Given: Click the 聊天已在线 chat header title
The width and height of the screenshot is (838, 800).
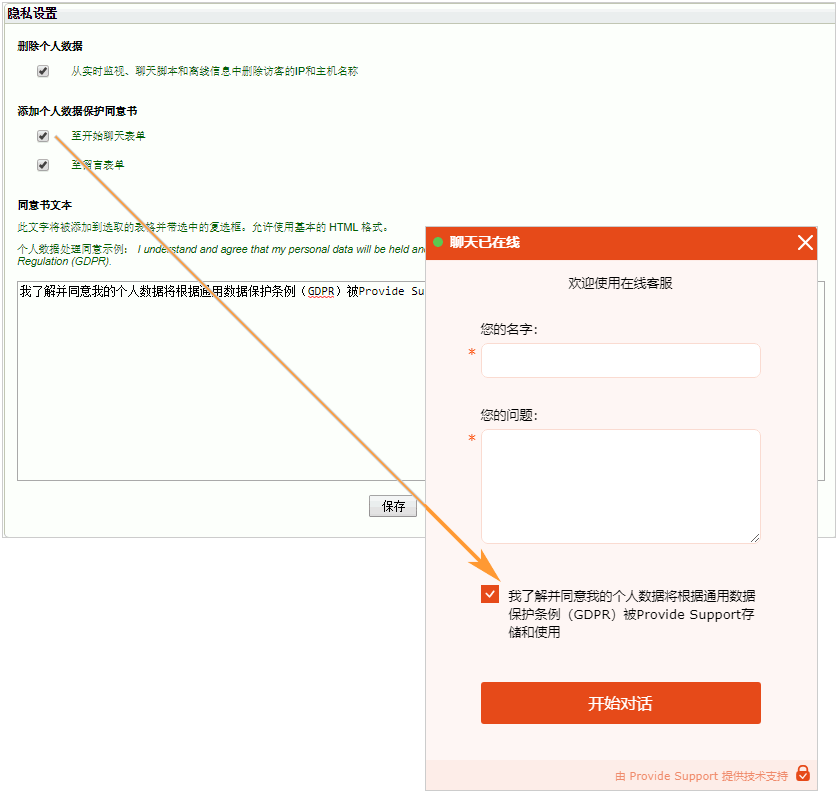Looking at the screenshot, I should 484,242.
